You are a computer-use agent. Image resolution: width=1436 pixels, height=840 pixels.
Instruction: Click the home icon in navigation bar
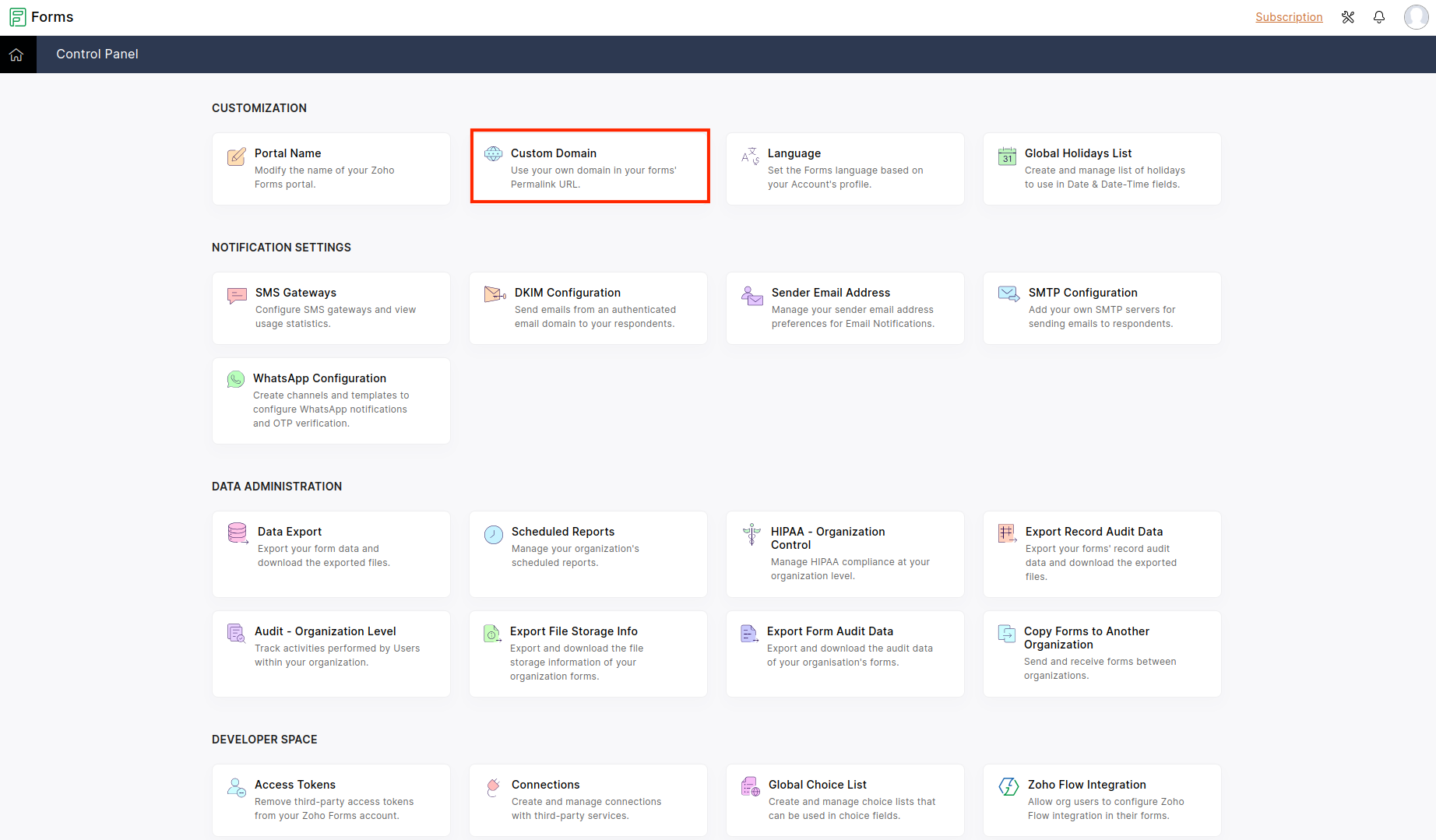point(16,54)
